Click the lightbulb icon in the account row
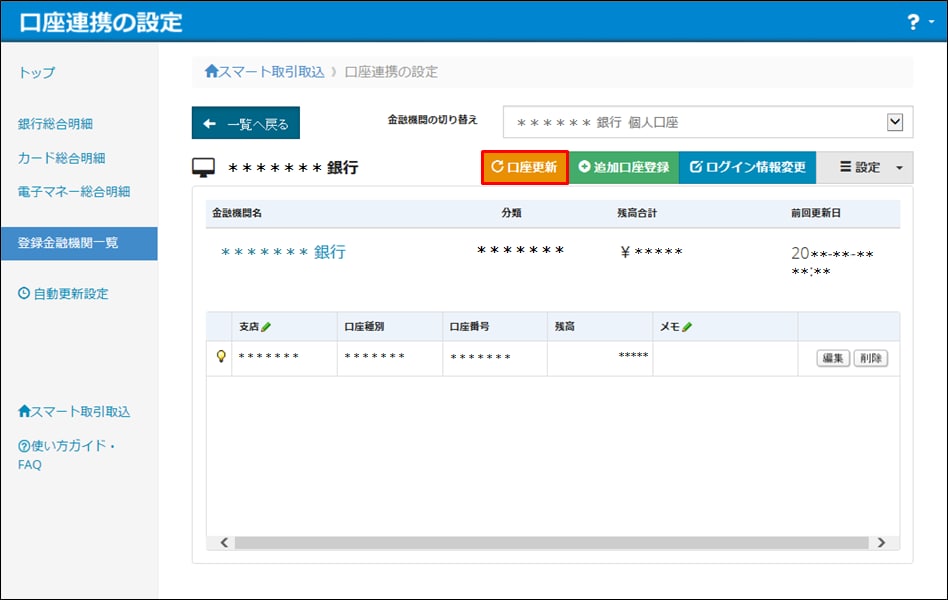The width and height of the screenshot is (948, 600). (221, 356)
